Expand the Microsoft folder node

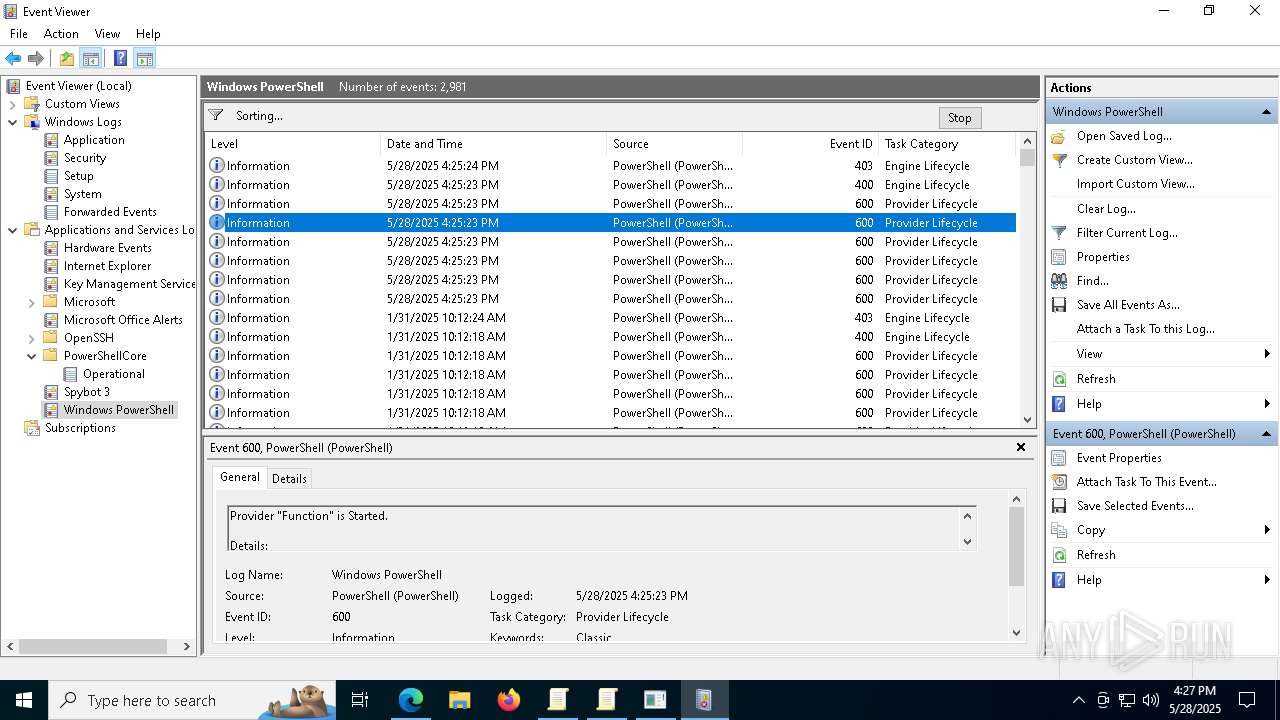[x=31, y=302]
